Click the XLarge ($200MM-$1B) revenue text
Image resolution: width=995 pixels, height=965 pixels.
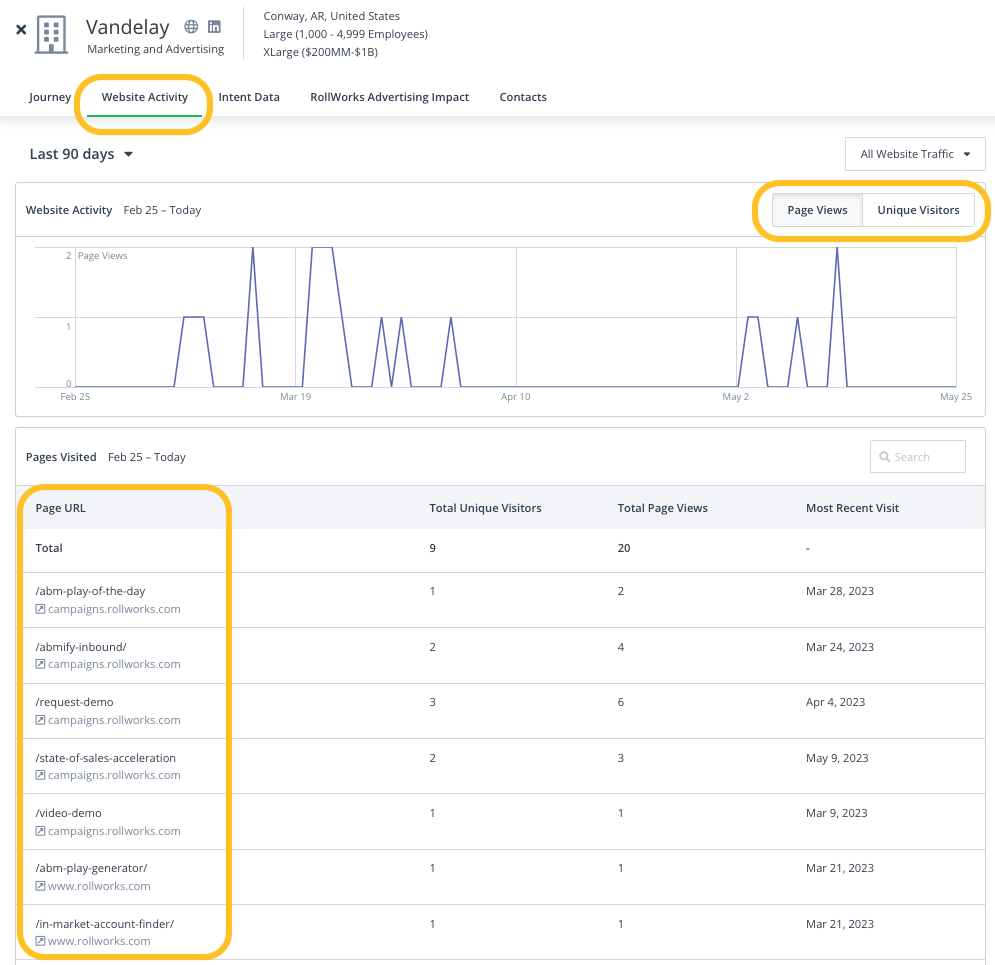(320, 52)
